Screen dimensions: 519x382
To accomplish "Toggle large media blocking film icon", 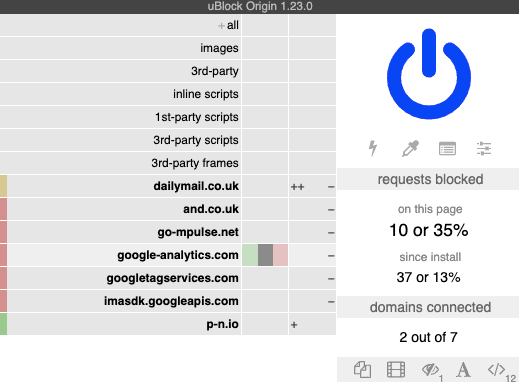I will (396, 370).
